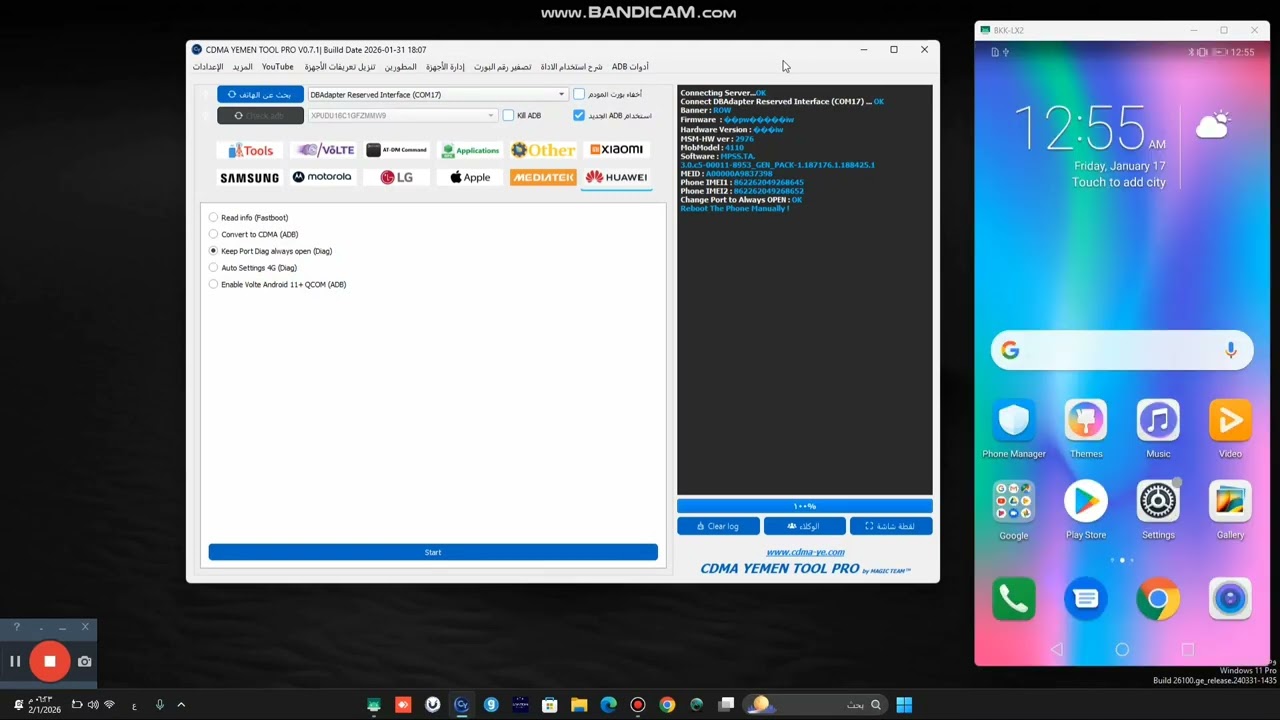Open the تنزيل تعريفات الأجهزة menu
The image size is (1280, 720).
(340, 67)
